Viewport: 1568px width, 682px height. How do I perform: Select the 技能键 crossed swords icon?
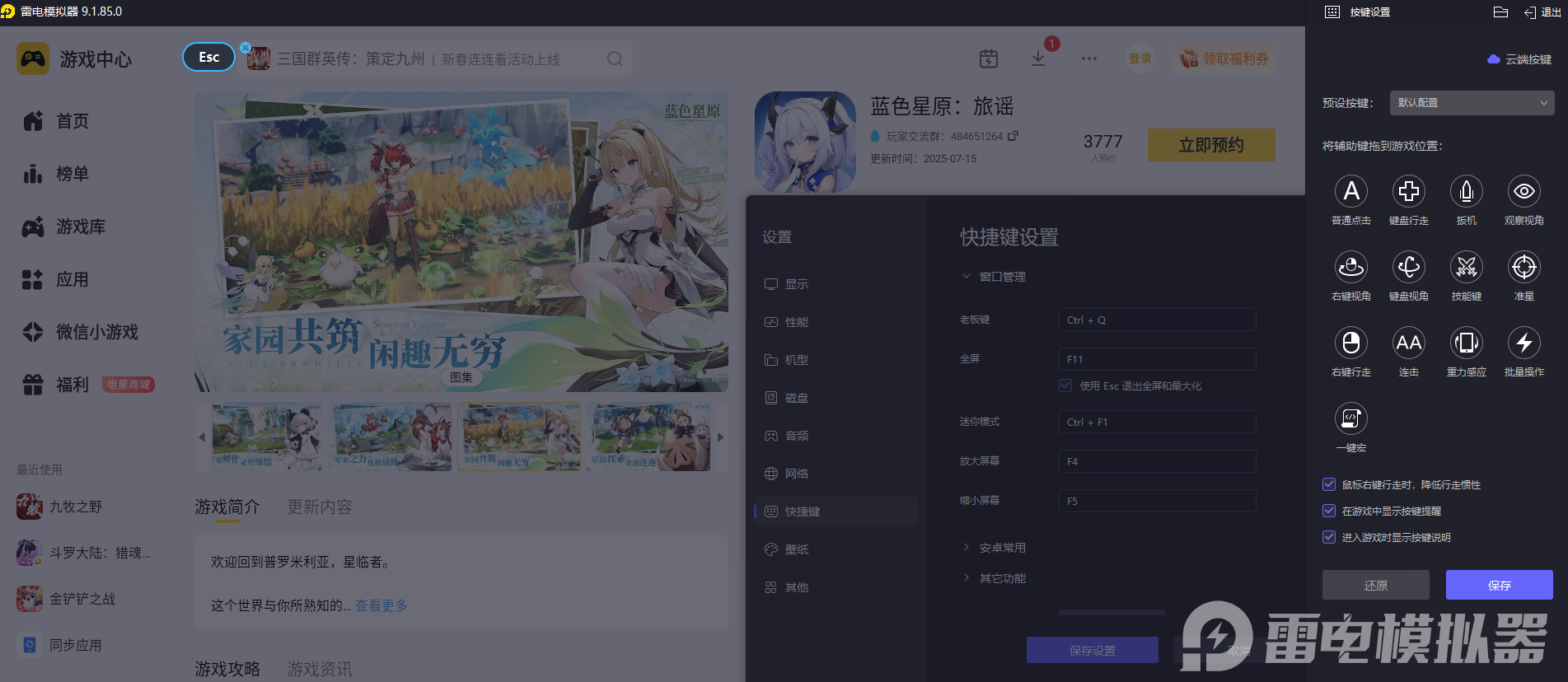tap(1467, 267)
